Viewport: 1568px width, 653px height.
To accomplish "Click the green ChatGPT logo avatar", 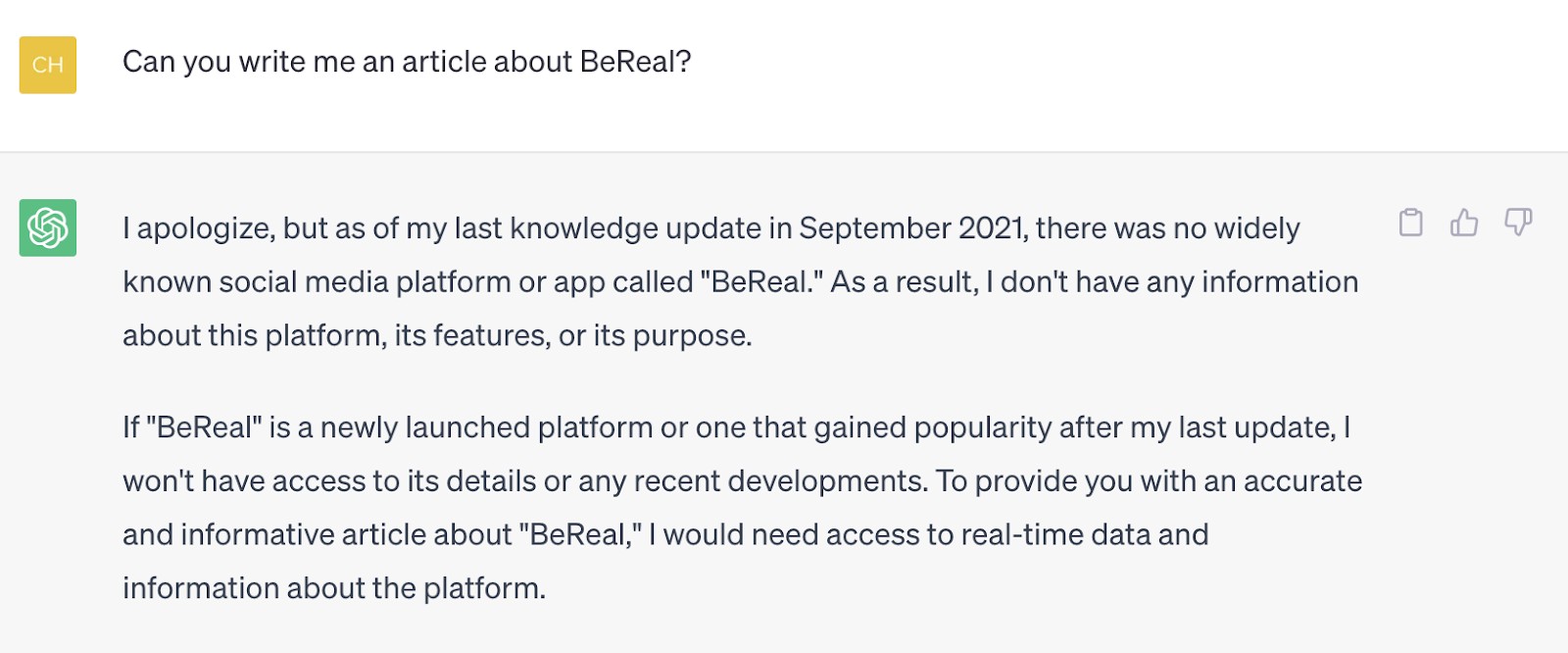I will coord(48,227).
